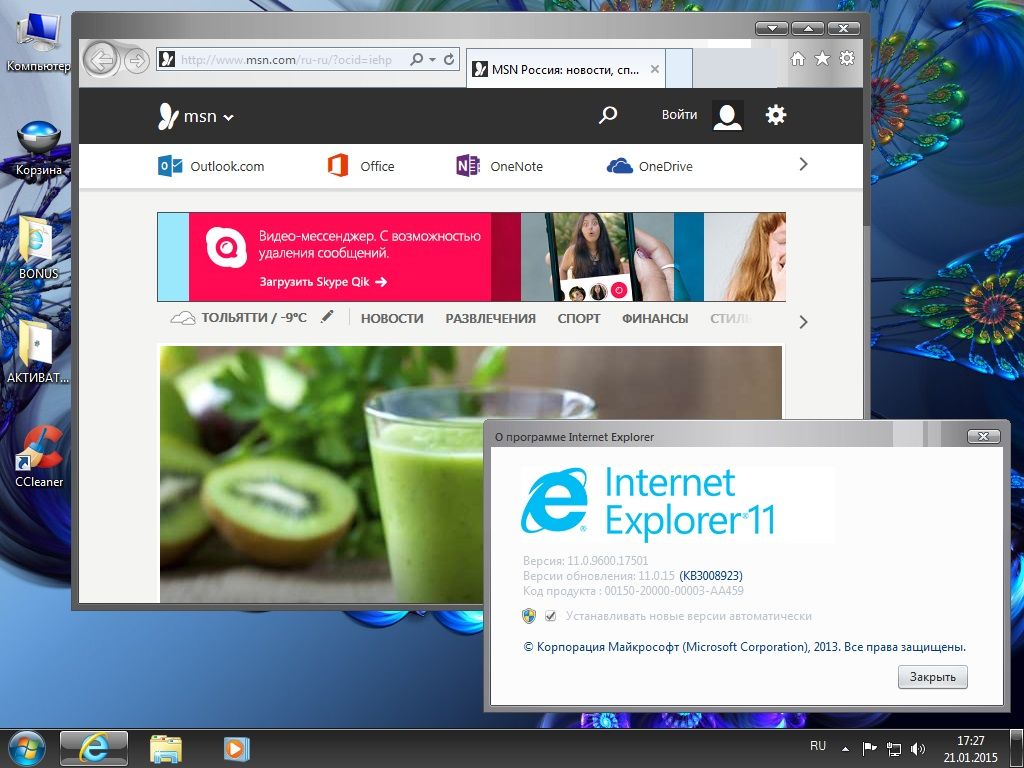Click the user profile avatar icon

[x=727, y=116]
